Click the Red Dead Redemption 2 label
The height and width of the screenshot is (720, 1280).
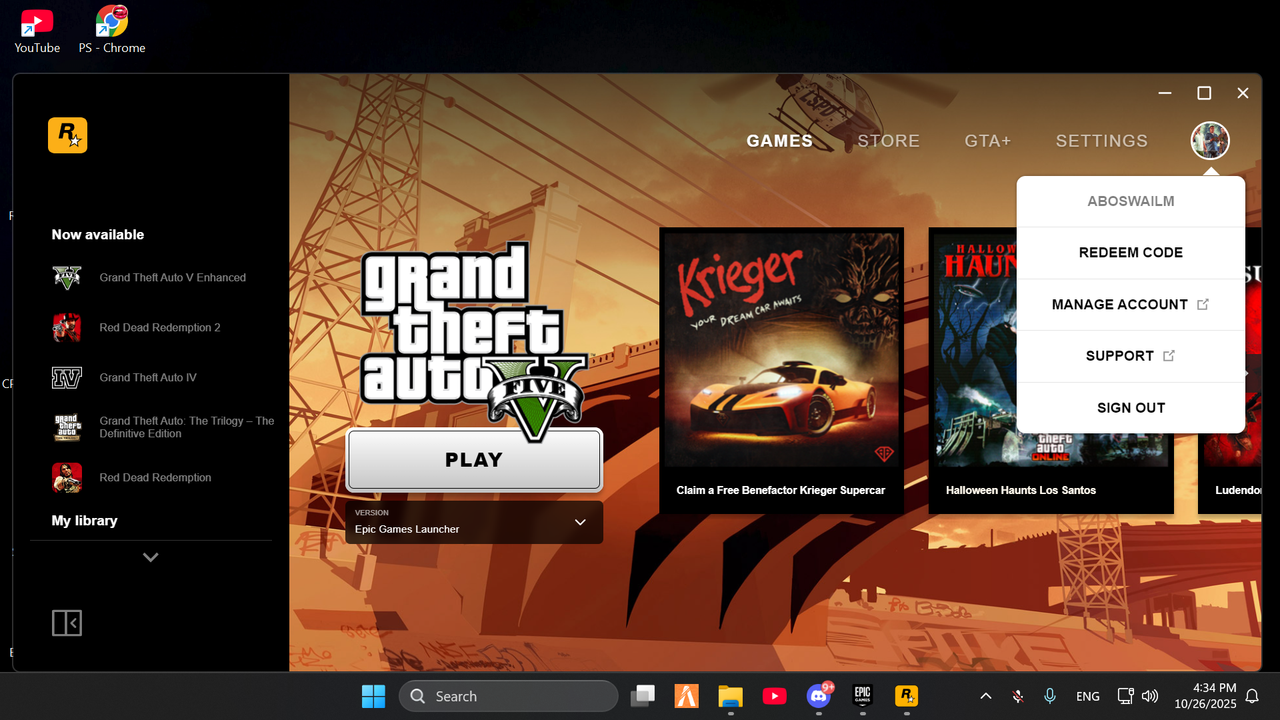[160, 328]
